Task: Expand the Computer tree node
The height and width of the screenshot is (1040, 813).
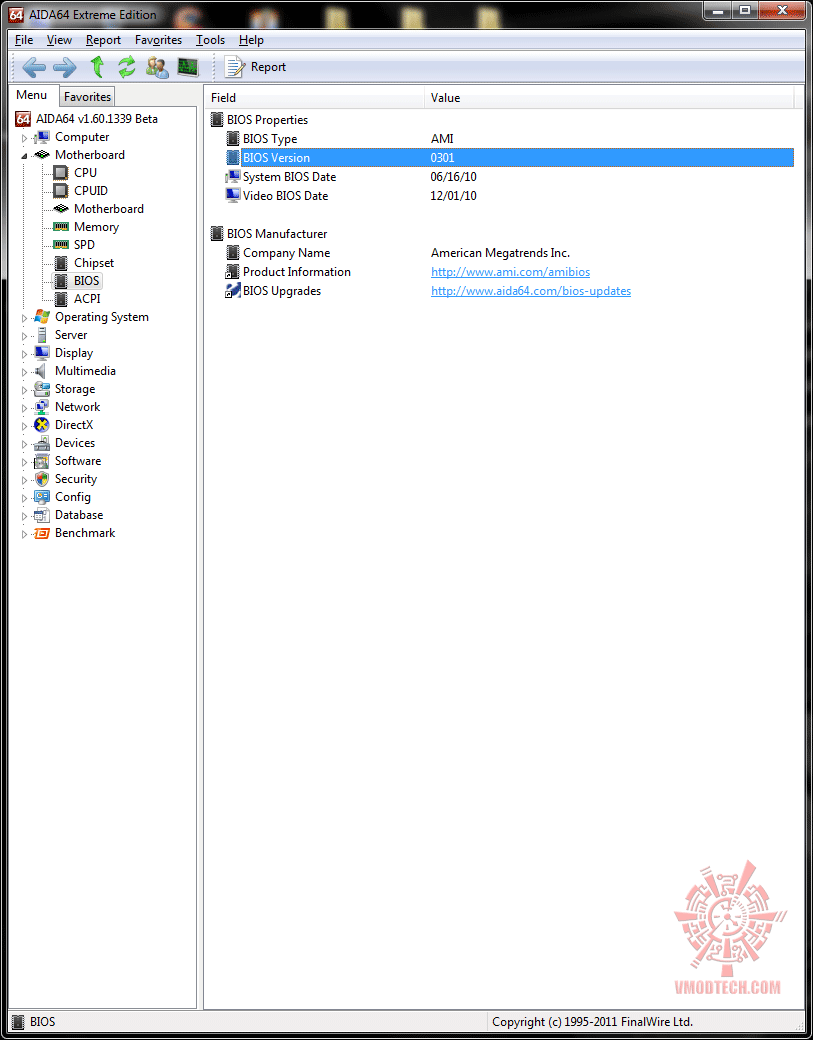Action: 25,138
